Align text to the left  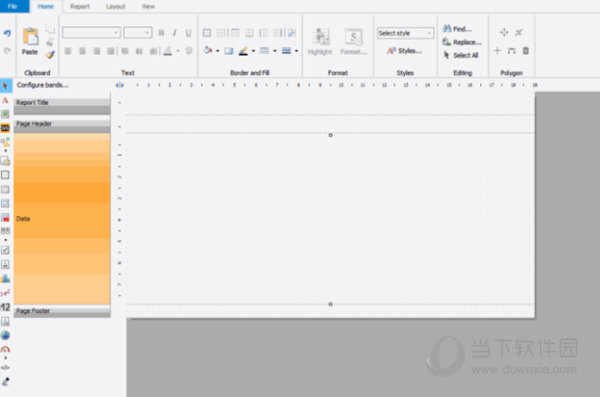point(68,51)
